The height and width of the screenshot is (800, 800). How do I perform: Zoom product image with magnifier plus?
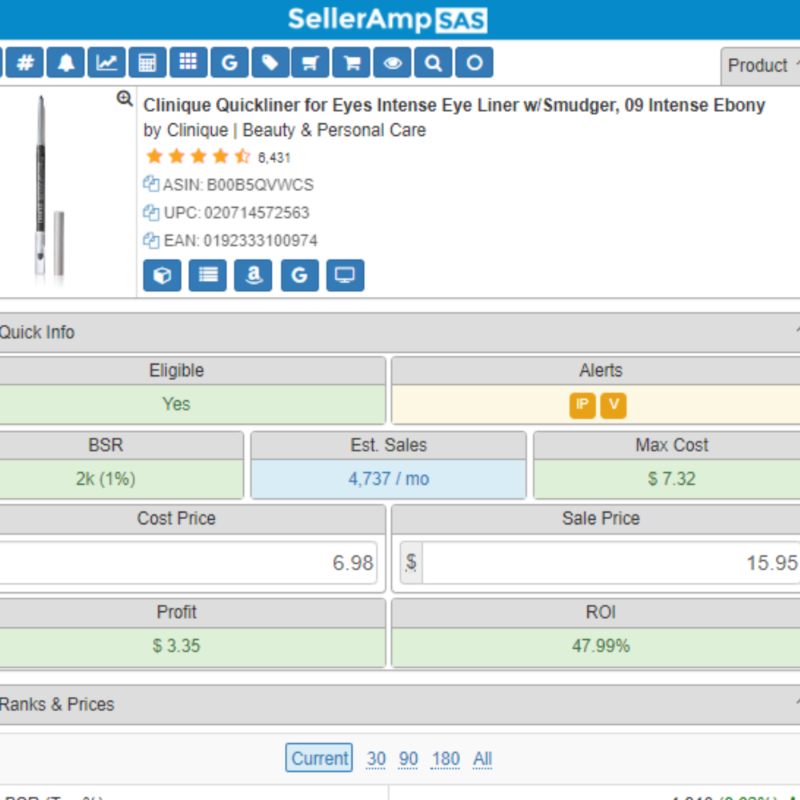124,98
